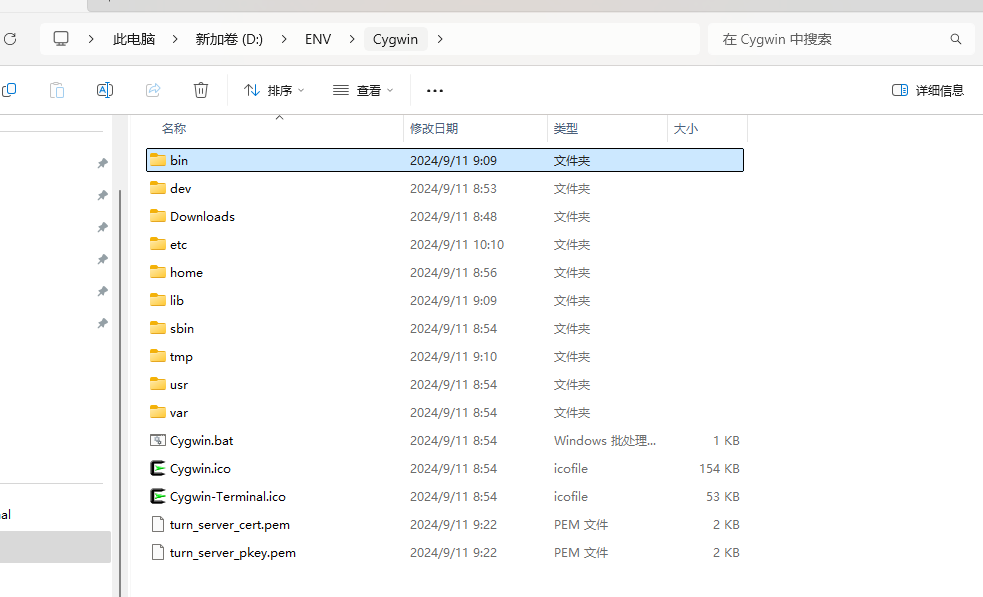Viewport: 983px width, 597px height.
Task: Open the 查看 view dropdown
Action: 363,90
